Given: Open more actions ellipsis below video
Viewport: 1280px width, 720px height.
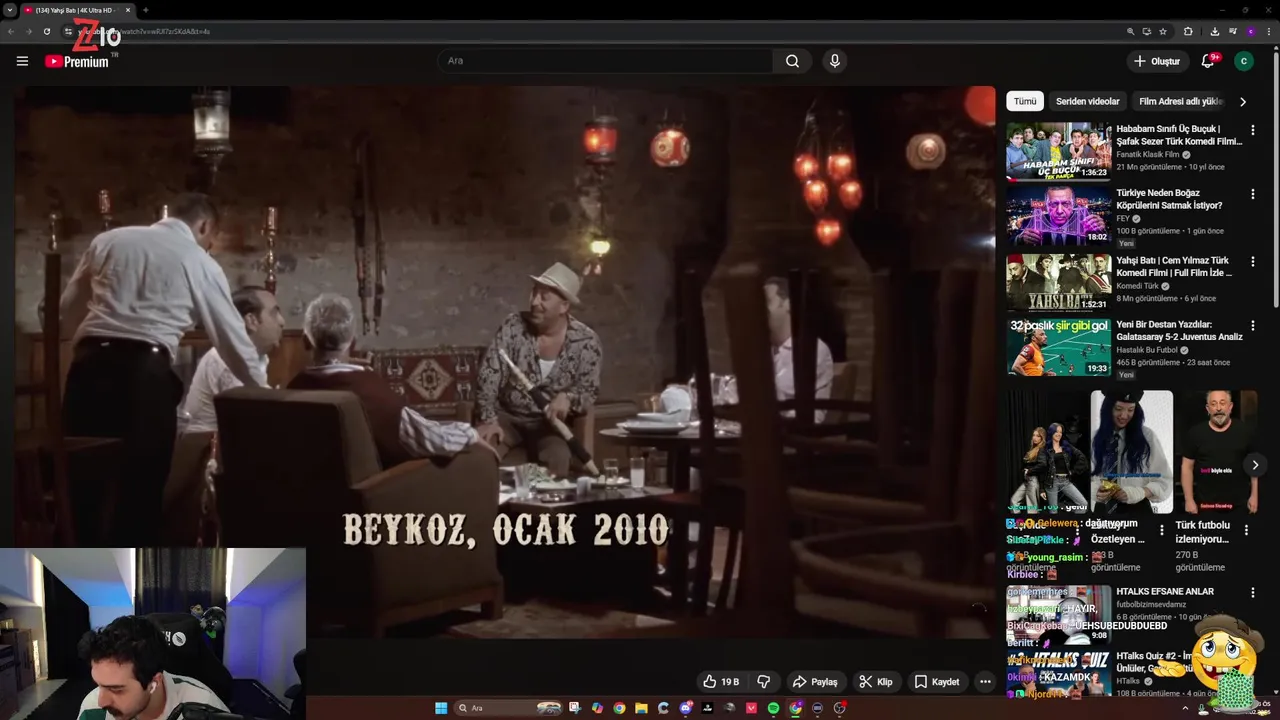Looking at the screenshot, I should click(985, 682).
